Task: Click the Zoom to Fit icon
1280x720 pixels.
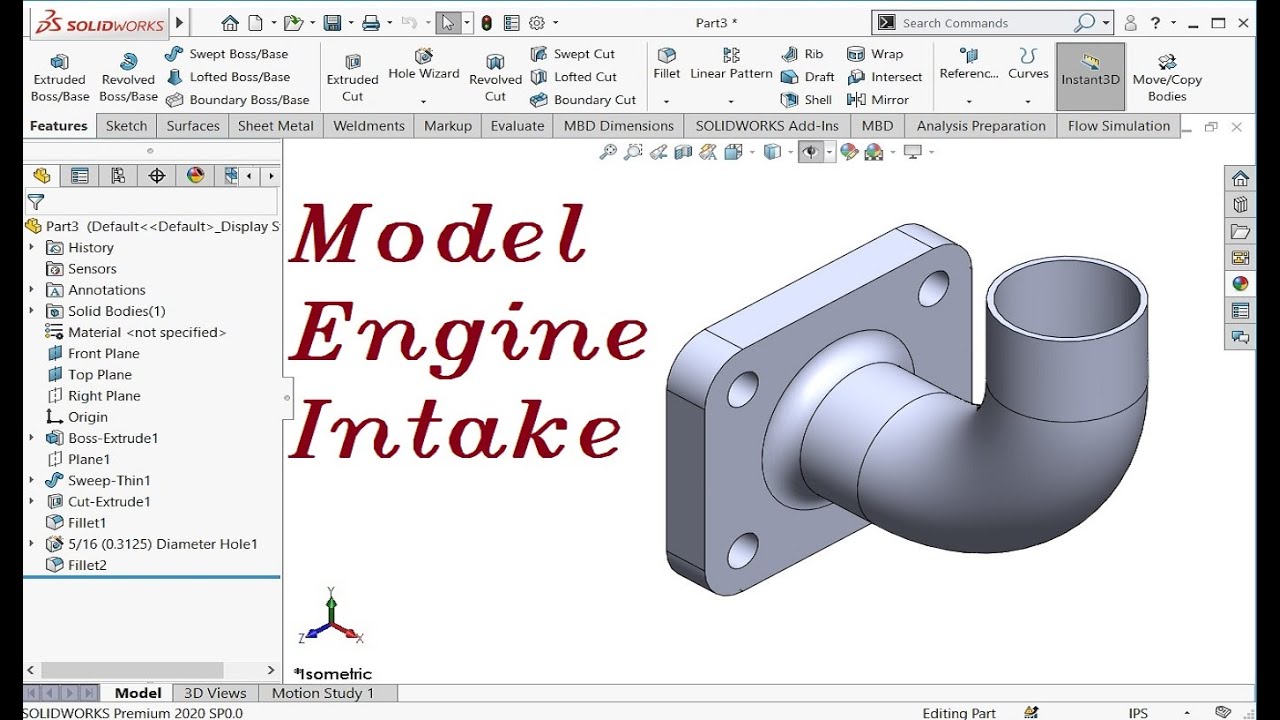Action: [x=608, y=152]
